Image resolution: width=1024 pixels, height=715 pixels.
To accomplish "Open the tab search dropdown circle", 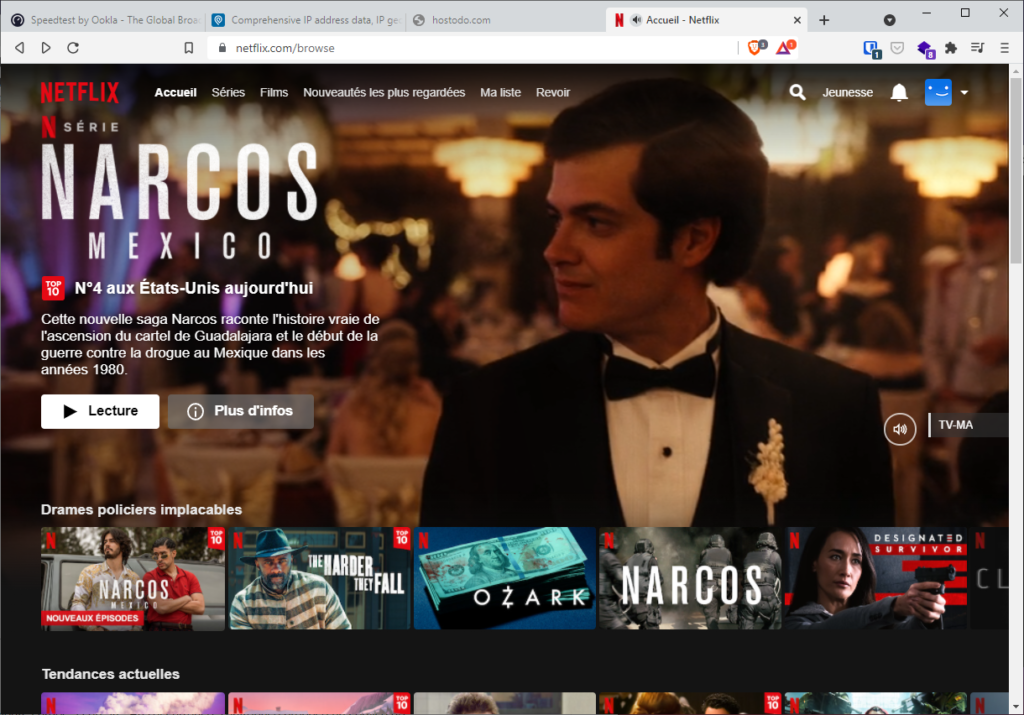I will pos(889,20).
